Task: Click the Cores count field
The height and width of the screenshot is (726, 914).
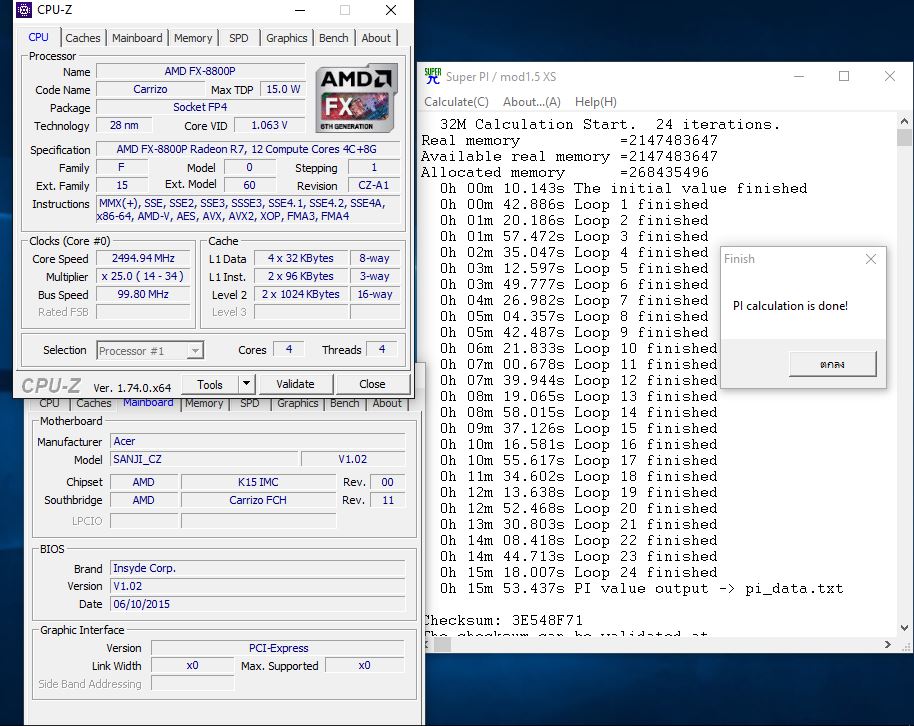Action: [289, 349]
